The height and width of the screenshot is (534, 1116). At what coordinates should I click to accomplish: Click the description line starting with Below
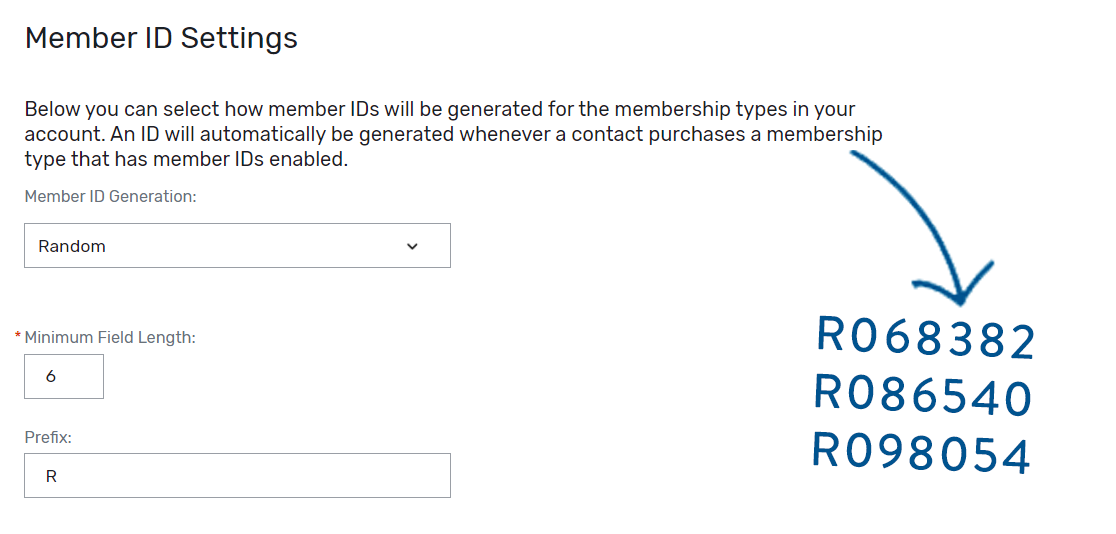click(440, 109)
